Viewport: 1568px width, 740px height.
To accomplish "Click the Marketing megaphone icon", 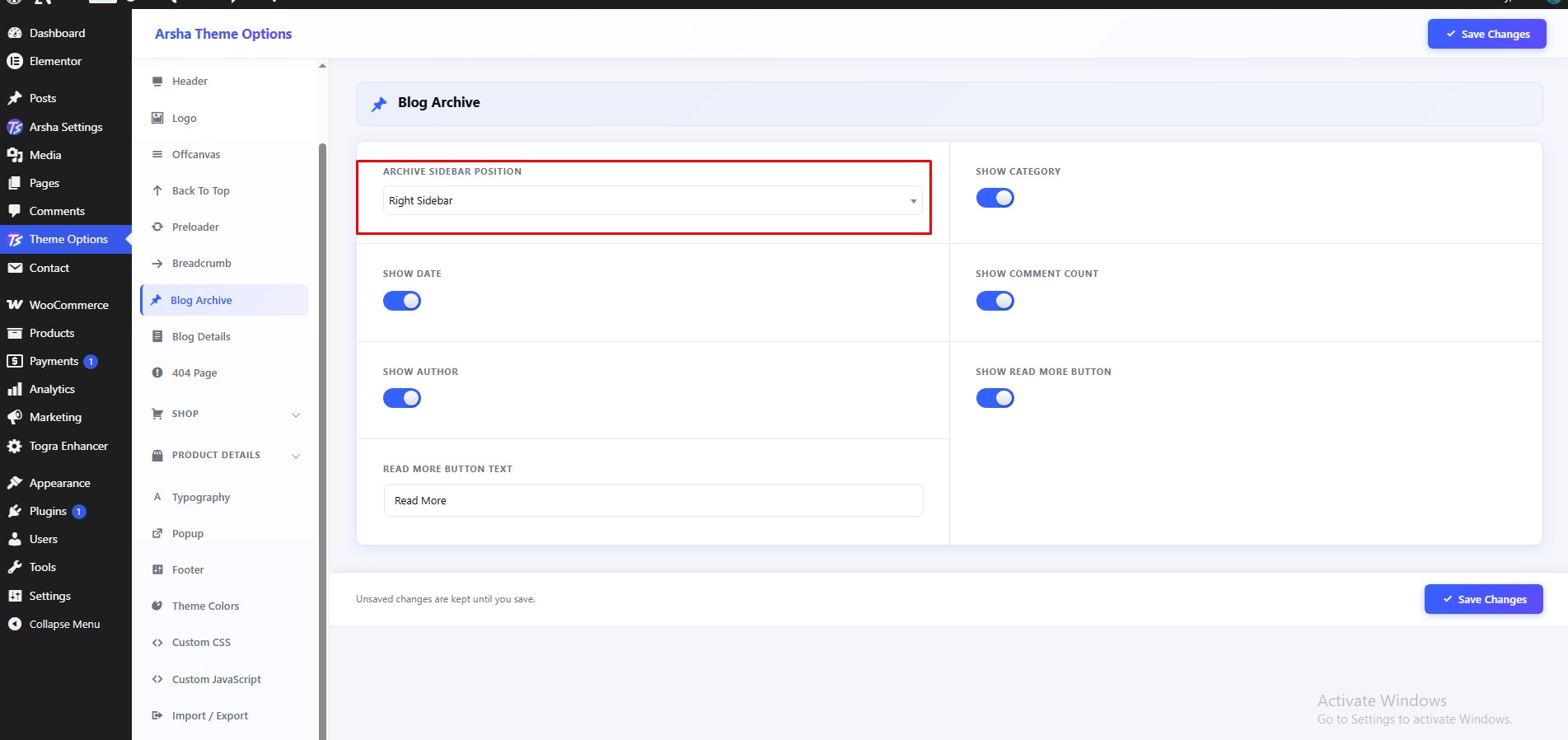I will tap(15, 417).
